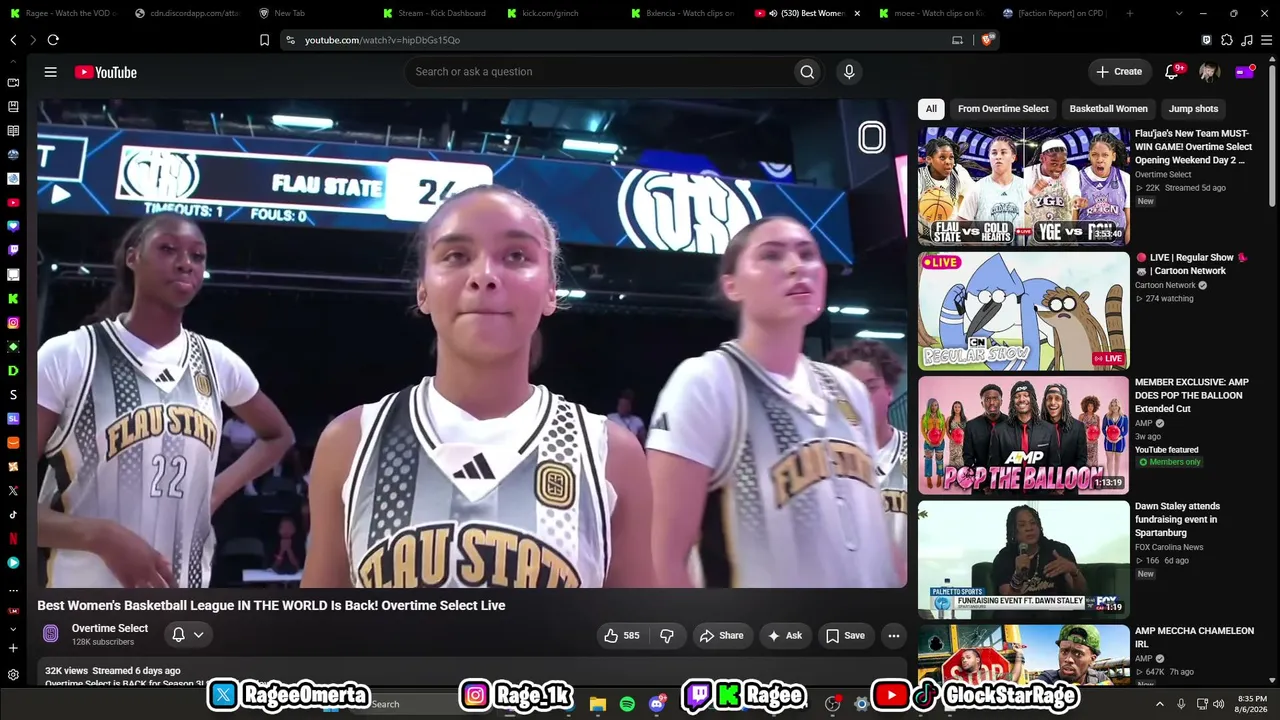Open the Dawn Staley fundraising video thumbnail
Image resolution: width=1280 pixels, height=720 pixels.
pyautogui.click(x=1024, y=559)
